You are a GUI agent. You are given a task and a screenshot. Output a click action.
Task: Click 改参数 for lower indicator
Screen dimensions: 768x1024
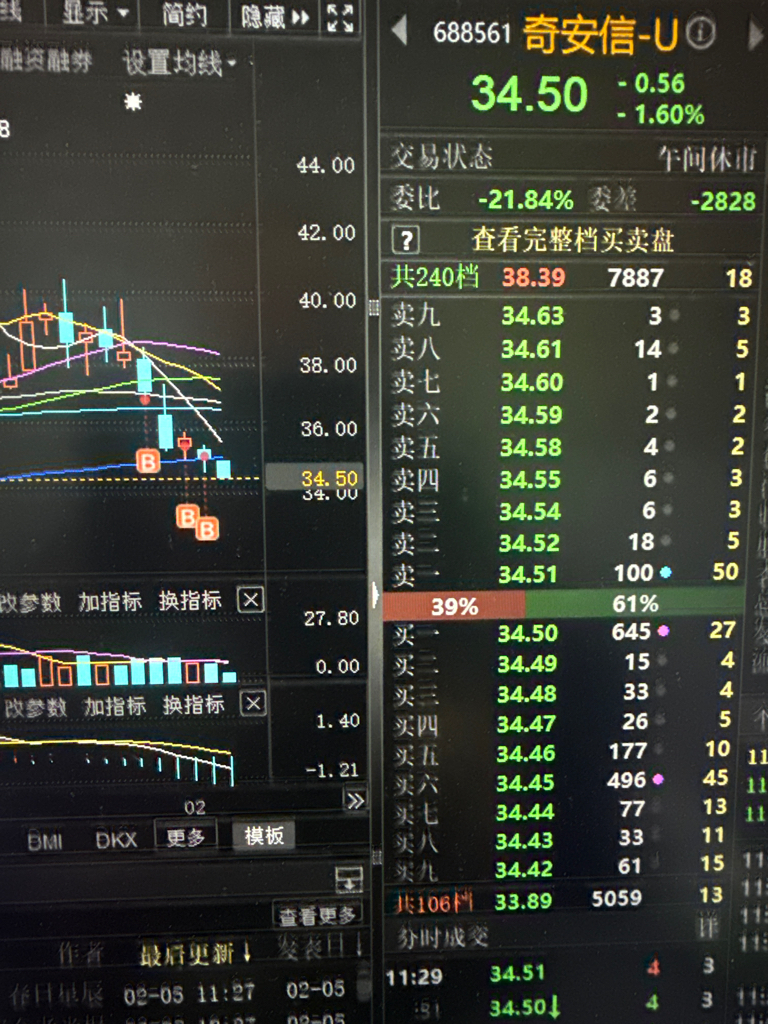click(34, 707)
